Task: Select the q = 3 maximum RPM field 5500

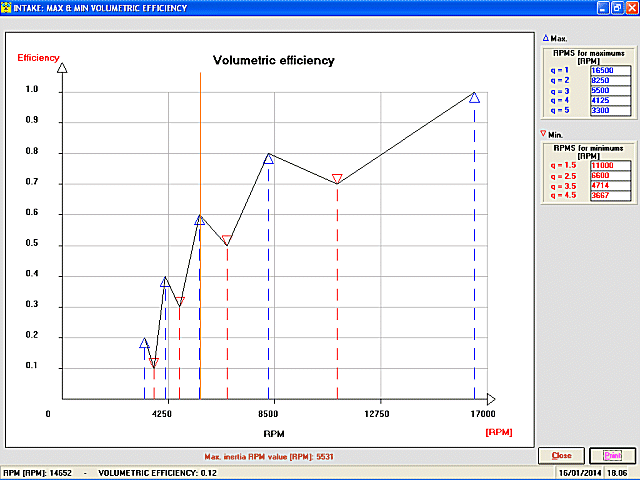Action: point(610,90)
